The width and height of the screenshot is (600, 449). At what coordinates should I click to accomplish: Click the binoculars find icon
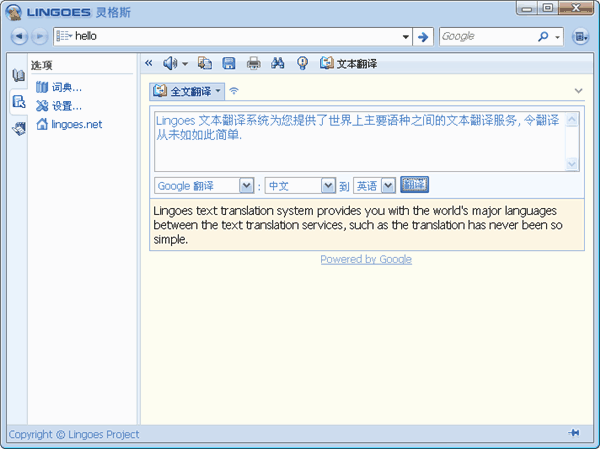277,63
